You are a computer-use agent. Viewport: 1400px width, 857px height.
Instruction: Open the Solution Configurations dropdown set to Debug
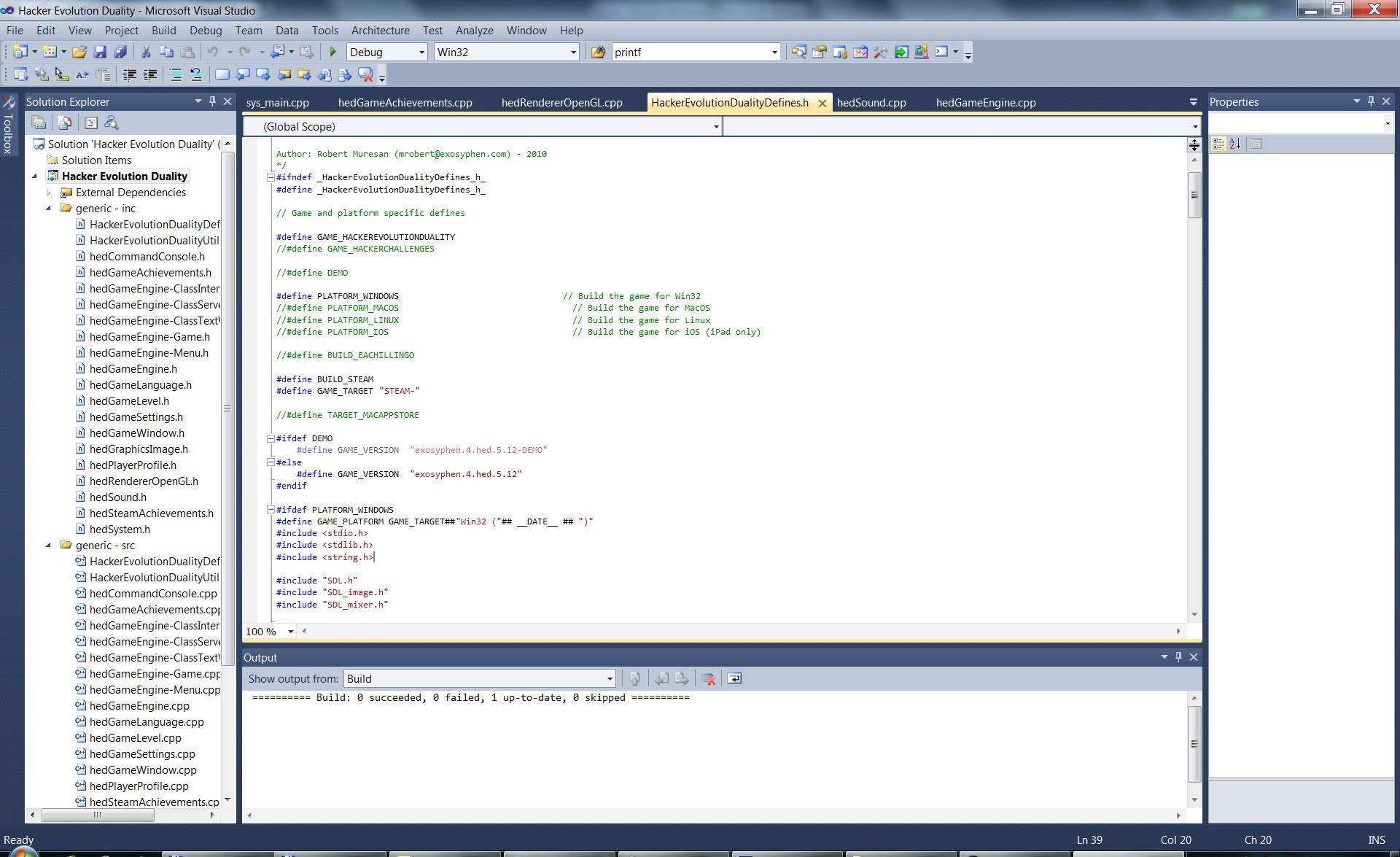pos(386,52)
